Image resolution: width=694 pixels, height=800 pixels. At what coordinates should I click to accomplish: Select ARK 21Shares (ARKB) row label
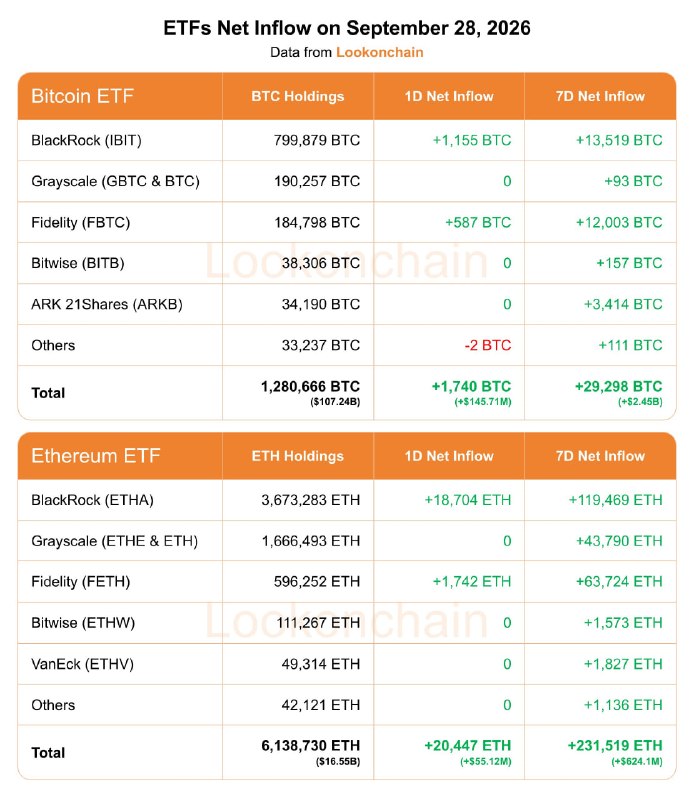[x=107, y=305]
